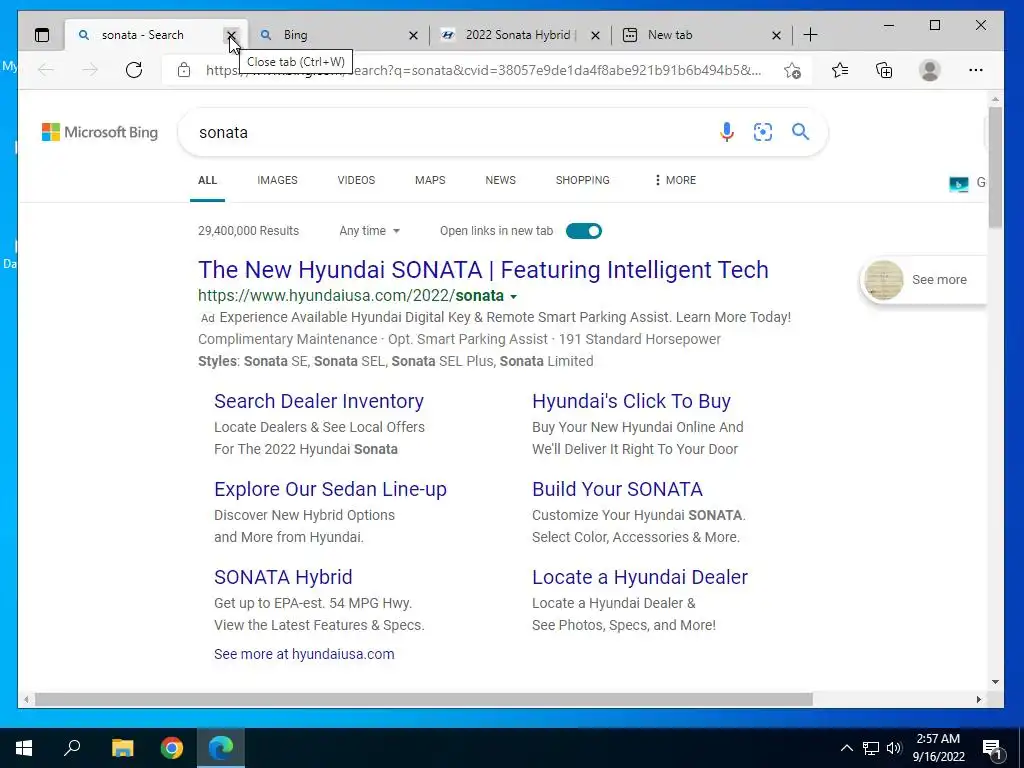Click the 'See more' side card
Image resolution: width=1024 pixels, height=768 pixels.
tap(923, 280)
